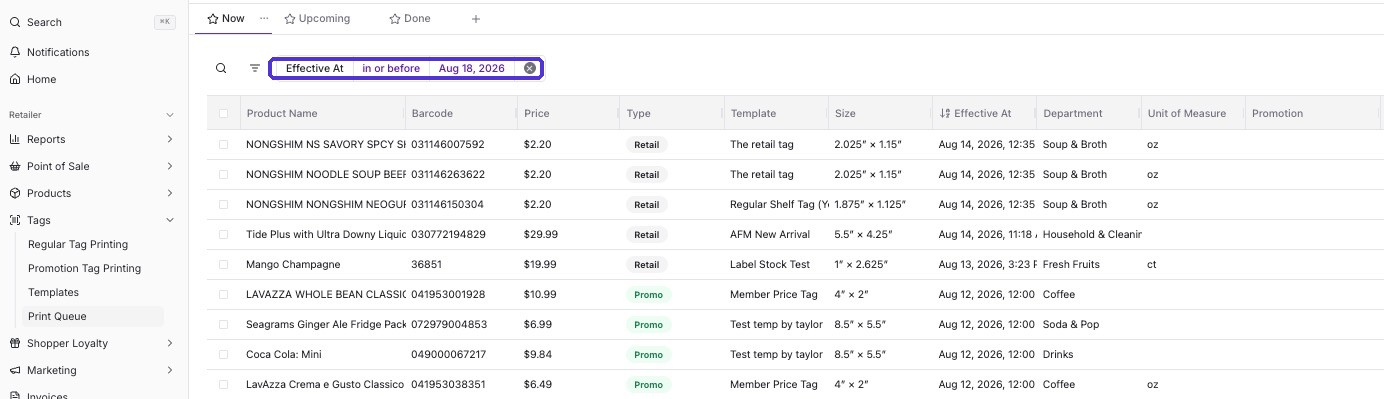The width and height of the screenshot is (1384, 399).
Task: Remove the Effective At filter
Action: [530, 68]
